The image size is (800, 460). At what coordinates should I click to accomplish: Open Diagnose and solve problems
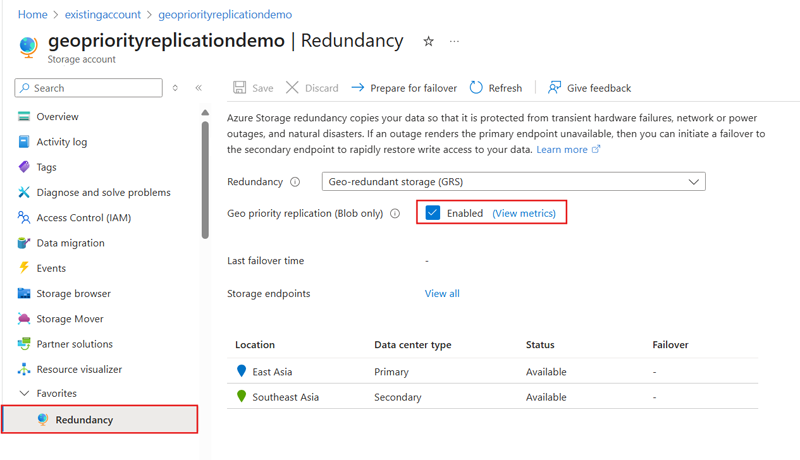[103, 192]
